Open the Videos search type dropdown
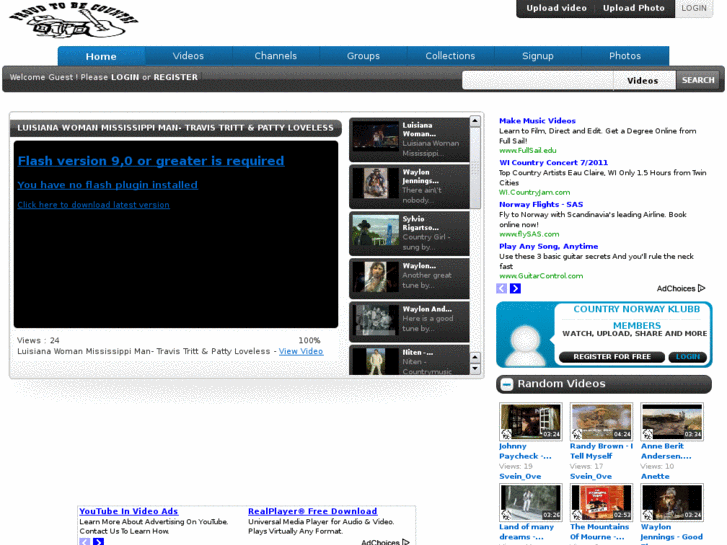This screenshot has width=727, height=545. click(x=644, y=80)
